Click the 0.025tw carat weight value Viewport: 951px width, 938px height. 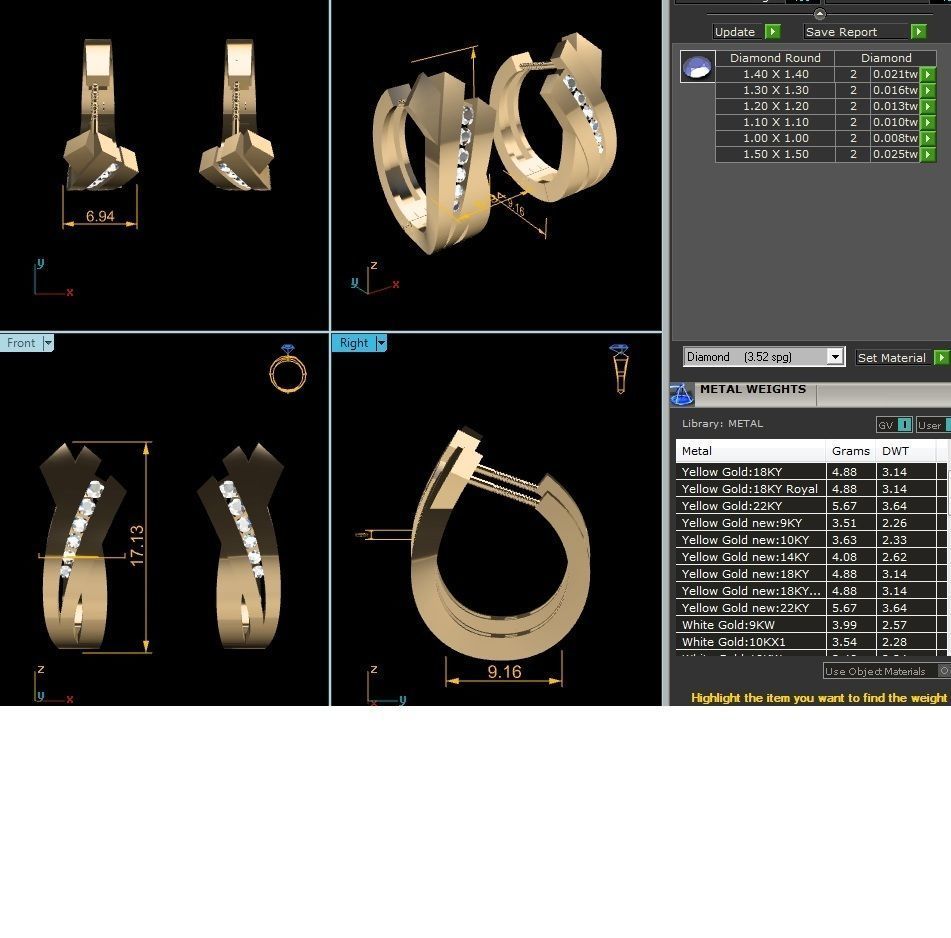[895, 155]
